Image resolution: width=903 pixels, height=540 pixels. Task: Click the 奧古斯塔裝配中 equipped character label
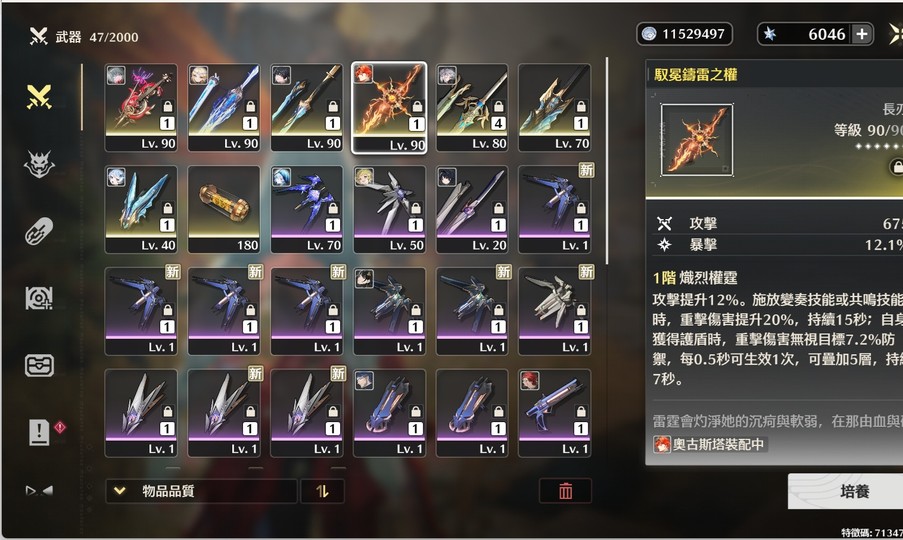710,444
